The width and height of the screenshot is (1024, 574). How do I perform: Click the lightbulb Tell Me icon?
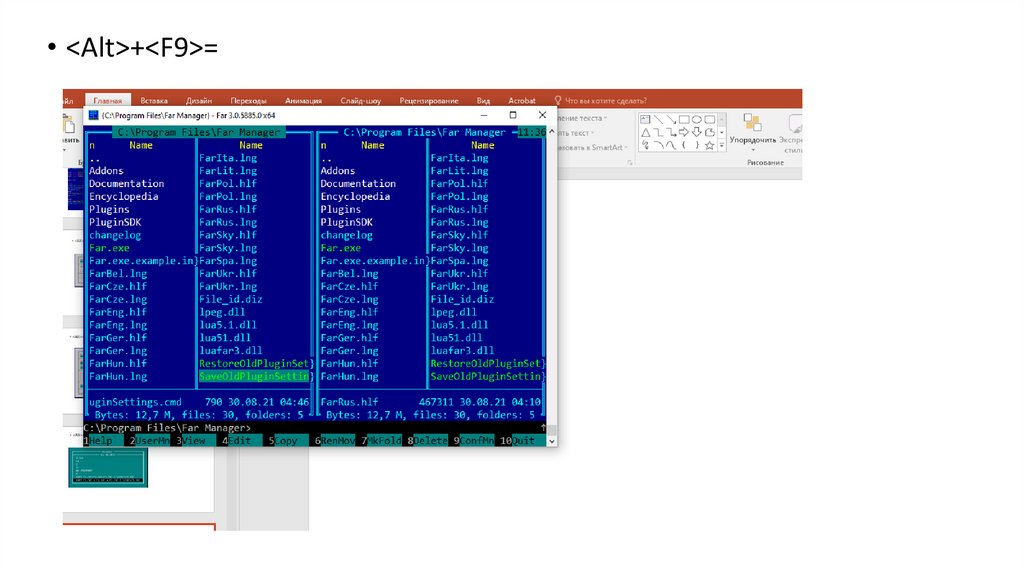(x=558, y=101)
